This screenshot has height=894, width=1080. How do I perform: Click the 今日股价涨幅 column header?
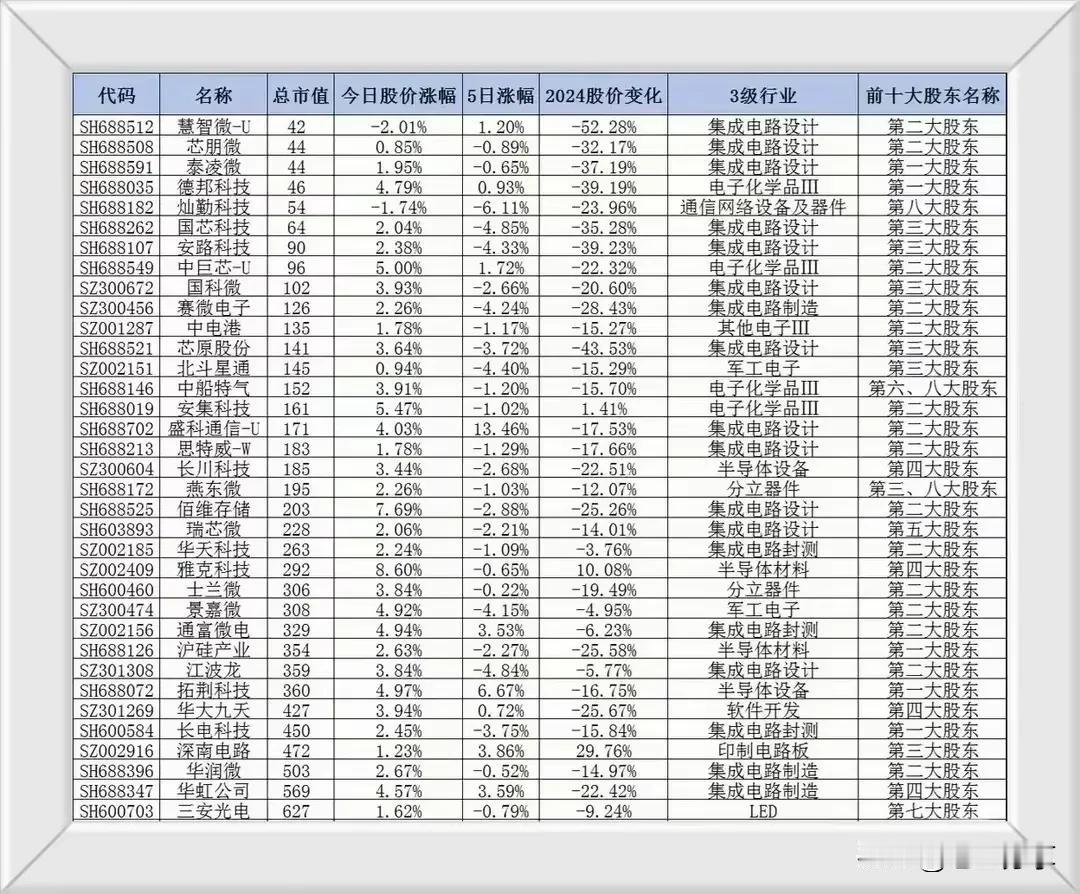(398, 95)
